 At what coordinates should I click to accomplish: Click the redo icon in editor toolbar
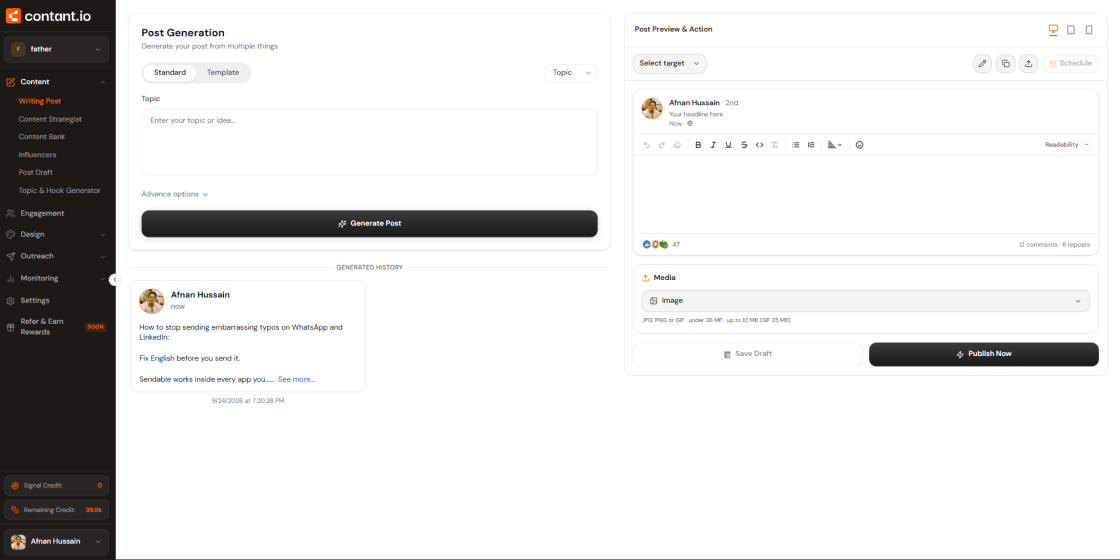point(661,145)
